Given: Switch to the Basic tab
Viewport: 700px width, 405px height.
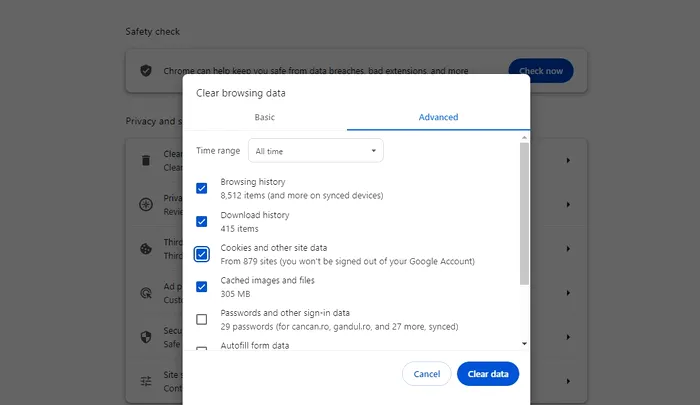Looking at the screenshot, I should pos(265,117).
